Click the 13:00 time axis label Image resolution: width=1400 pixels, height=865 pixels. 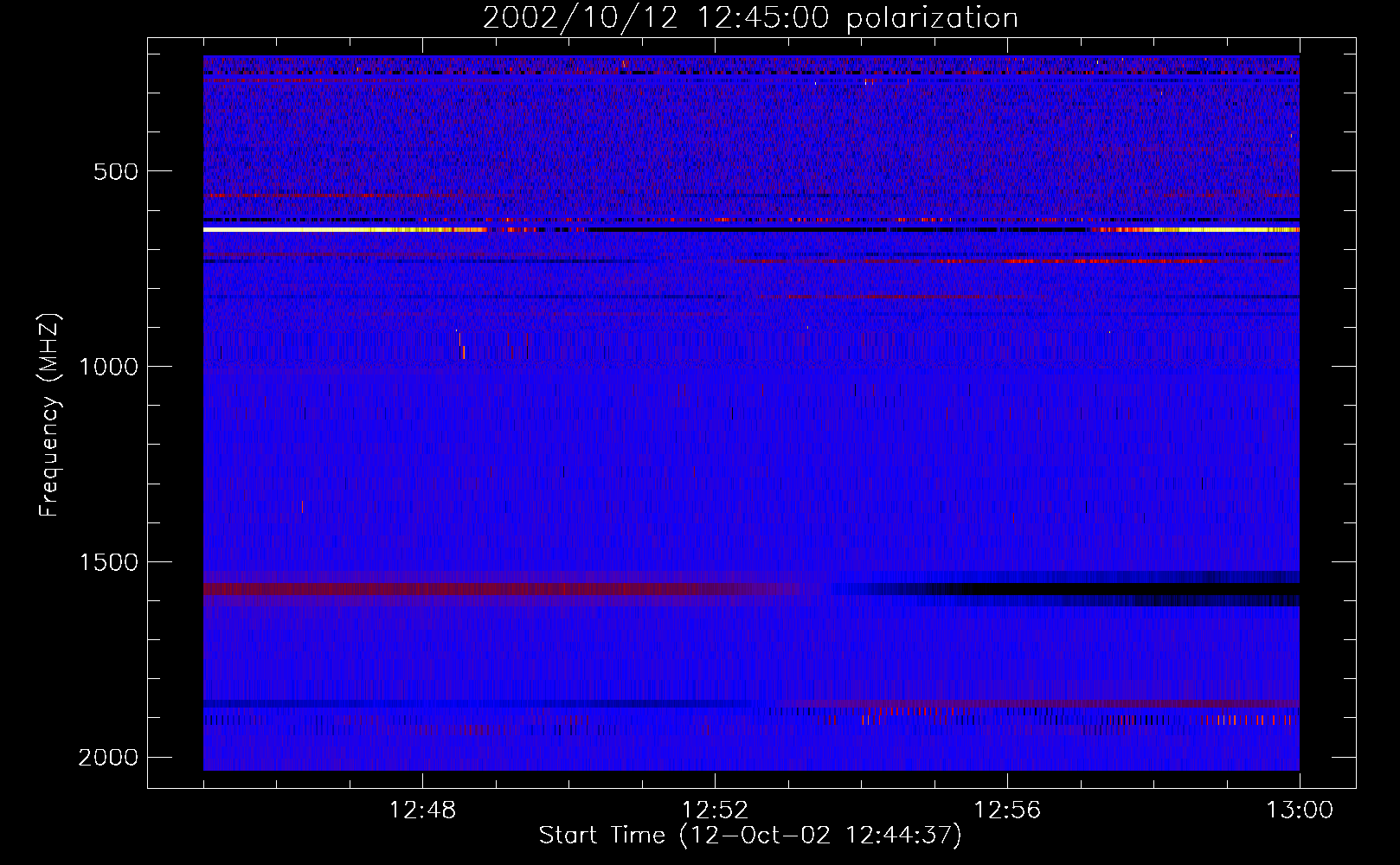[1300, 811]
